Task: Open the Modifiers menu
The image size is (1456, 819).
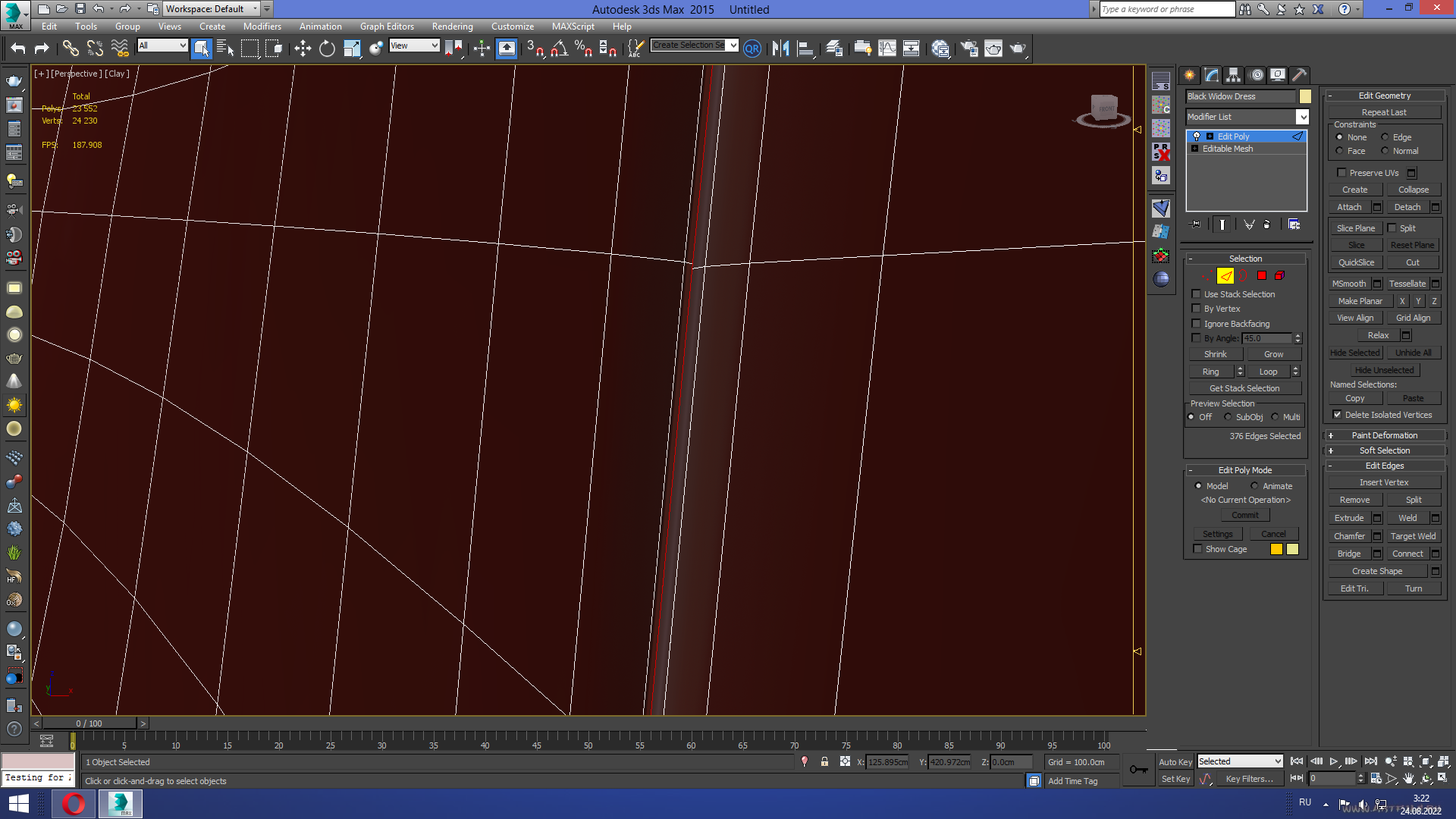Action: (262, 27)
